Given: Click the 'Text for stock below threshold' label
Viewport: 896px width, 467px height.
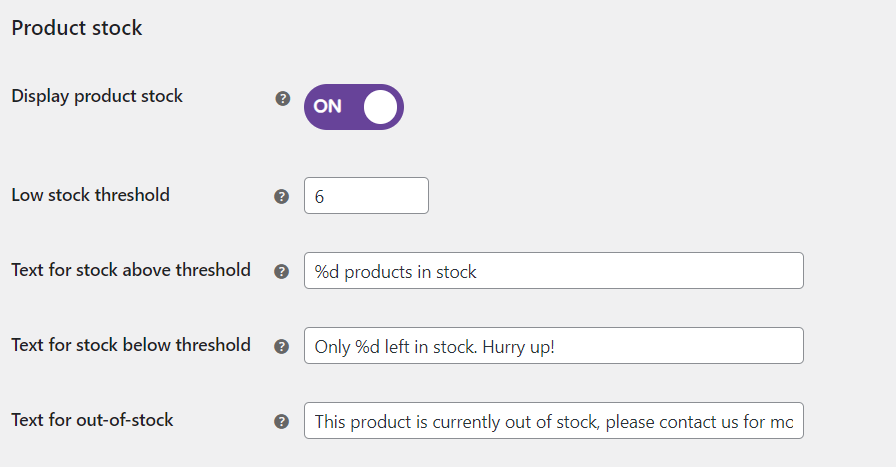Looking at the screenshot, I should 130,345.
